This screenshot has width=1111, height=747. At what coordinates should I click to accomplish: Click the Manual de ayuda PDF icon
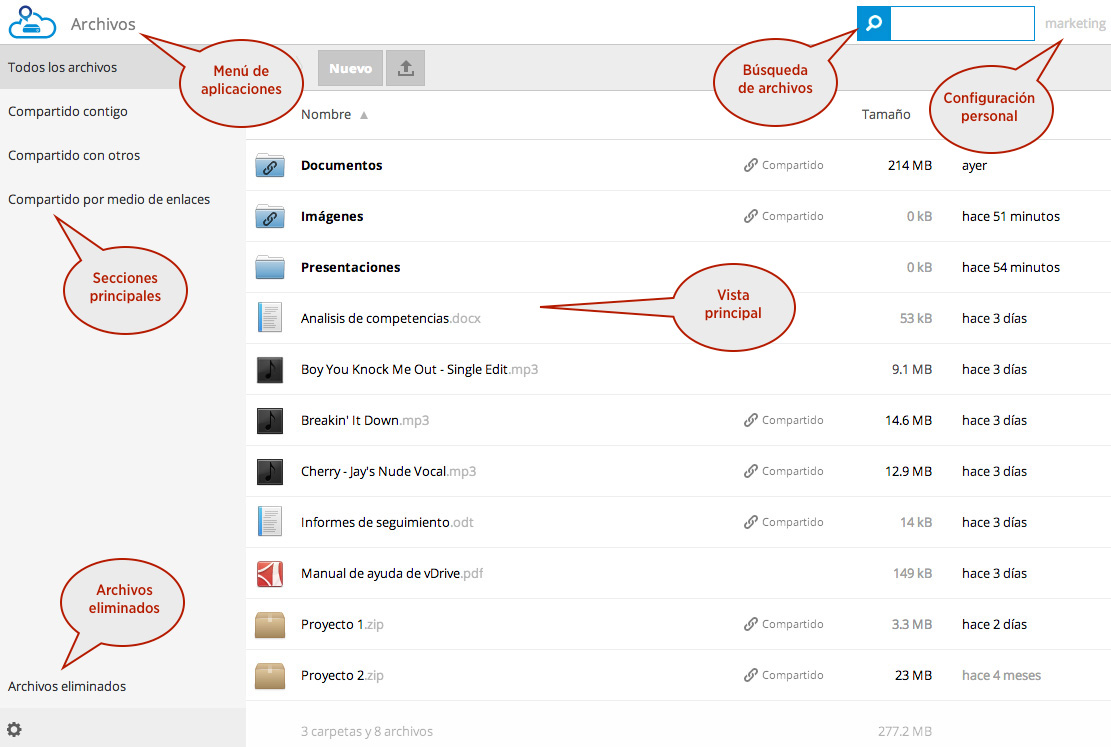click(x=270, y=573)
